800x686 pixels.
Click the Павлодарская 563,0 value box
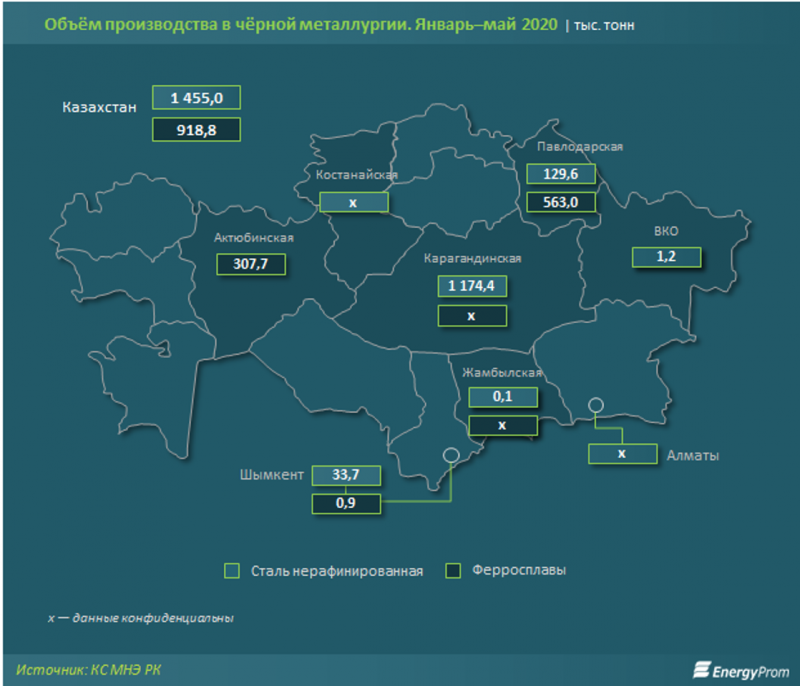(x=560, y=202)
